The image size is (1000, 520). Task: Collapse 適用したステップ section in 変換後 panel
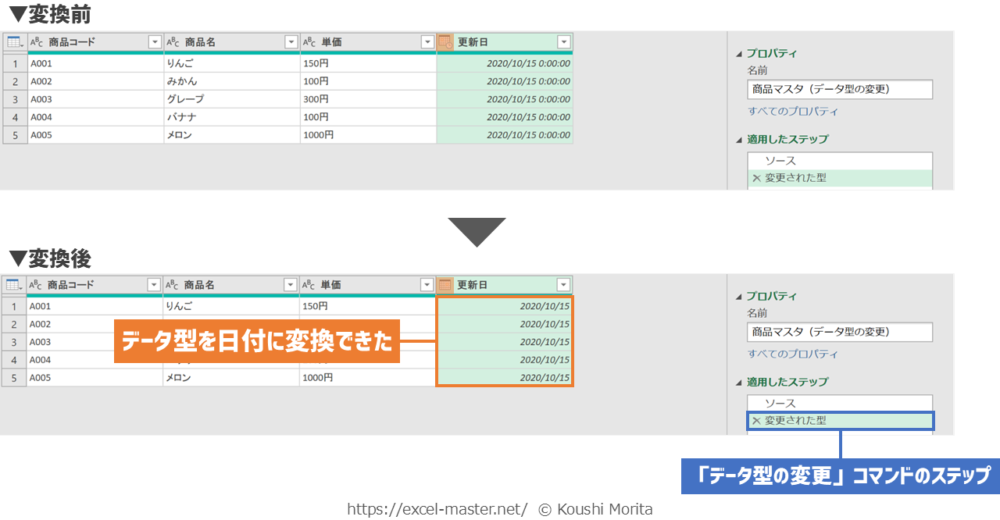pyautogui.click(x=740, y=383)
